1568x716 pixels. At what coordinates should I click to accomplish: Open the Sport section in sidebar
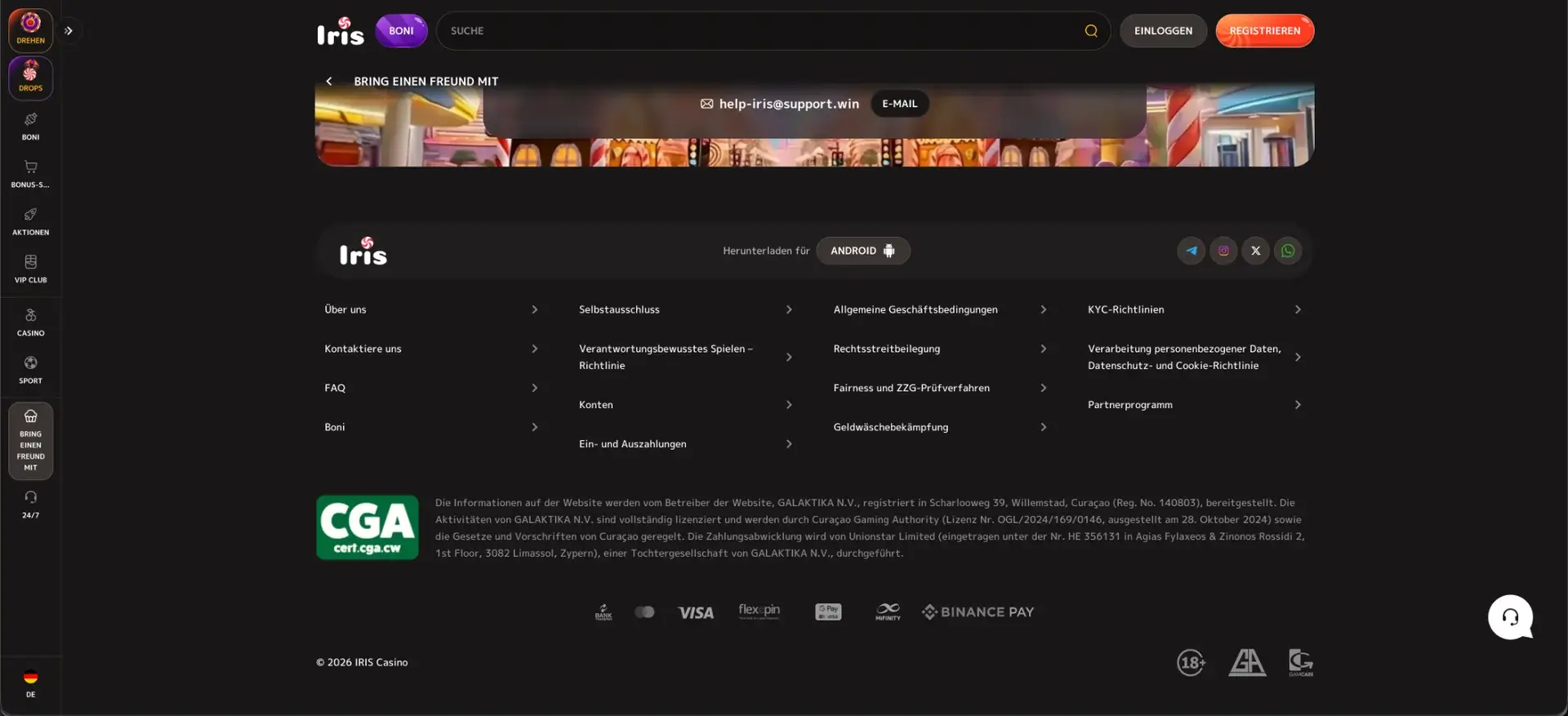pyautogui.click(x=30, y=370)
